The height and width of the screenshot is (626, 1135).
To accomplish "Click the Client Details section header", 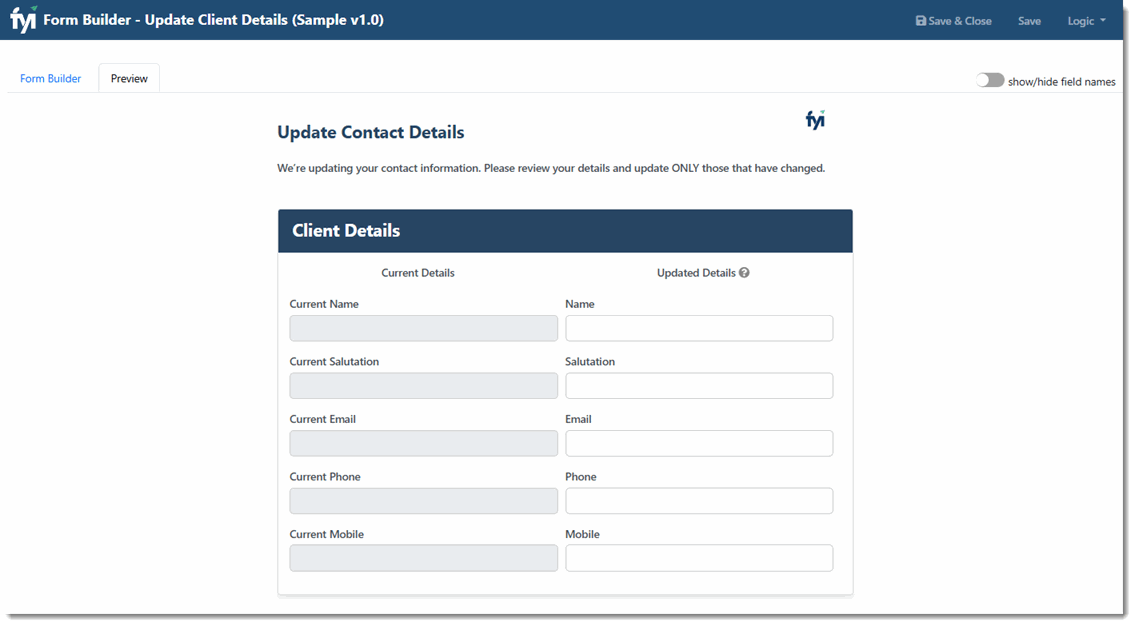I will 565,231.
